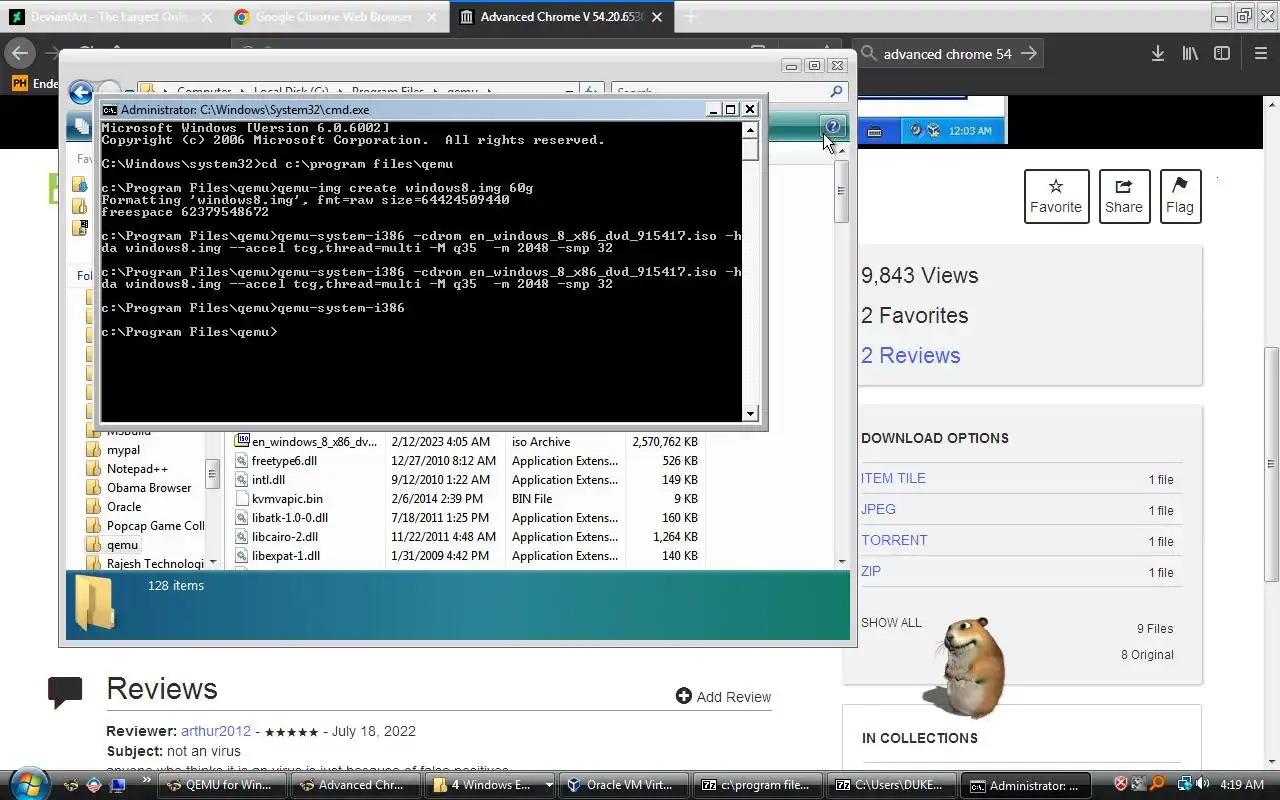Click the Explorer window back button
The height and width of the screenshot is (800, 1280).
click(x=80, y=92)
